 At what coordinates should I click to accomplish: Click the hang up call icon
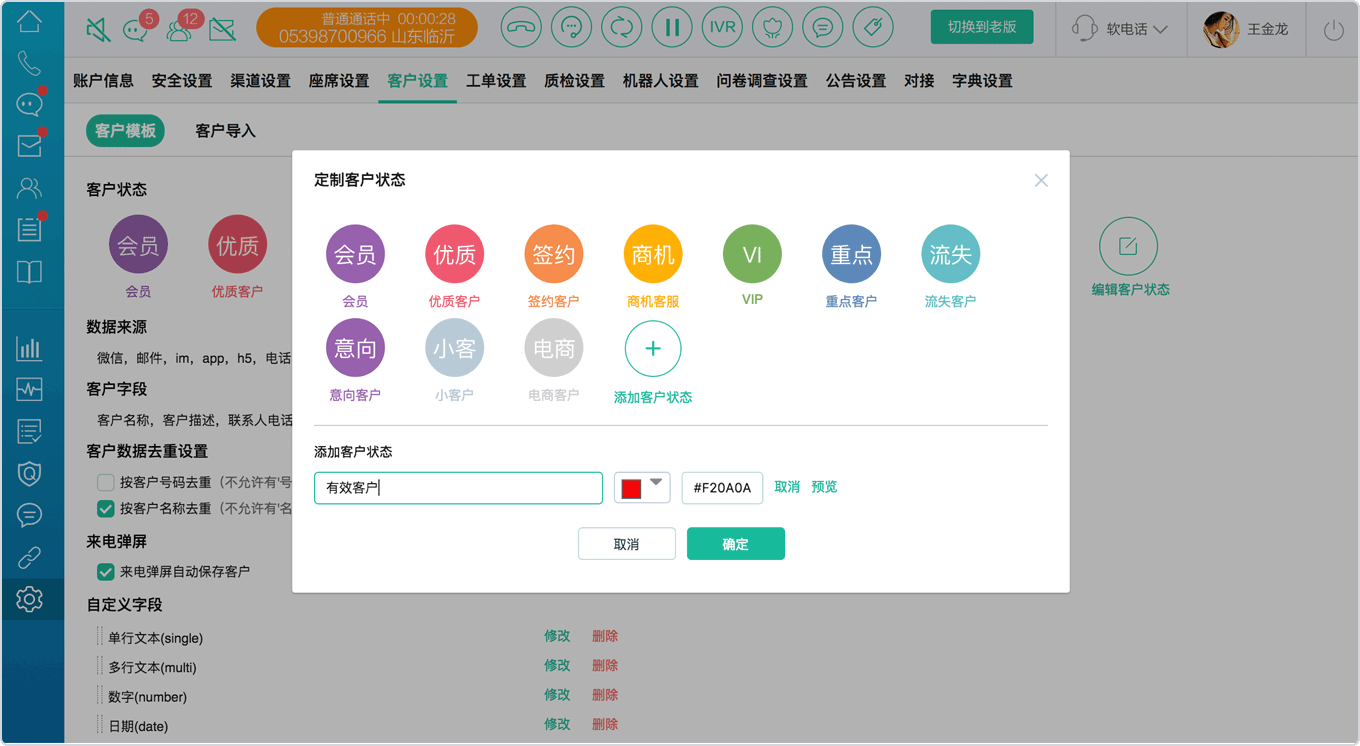click(x=520, y=27)
